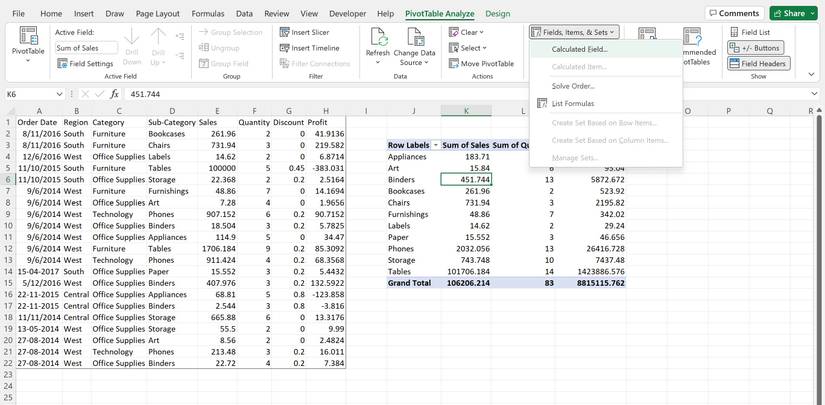Image resolution: width=825 pixels, height=405 pixels.
Task: Open Field Settings for active field
Action: tap(85, 63)
